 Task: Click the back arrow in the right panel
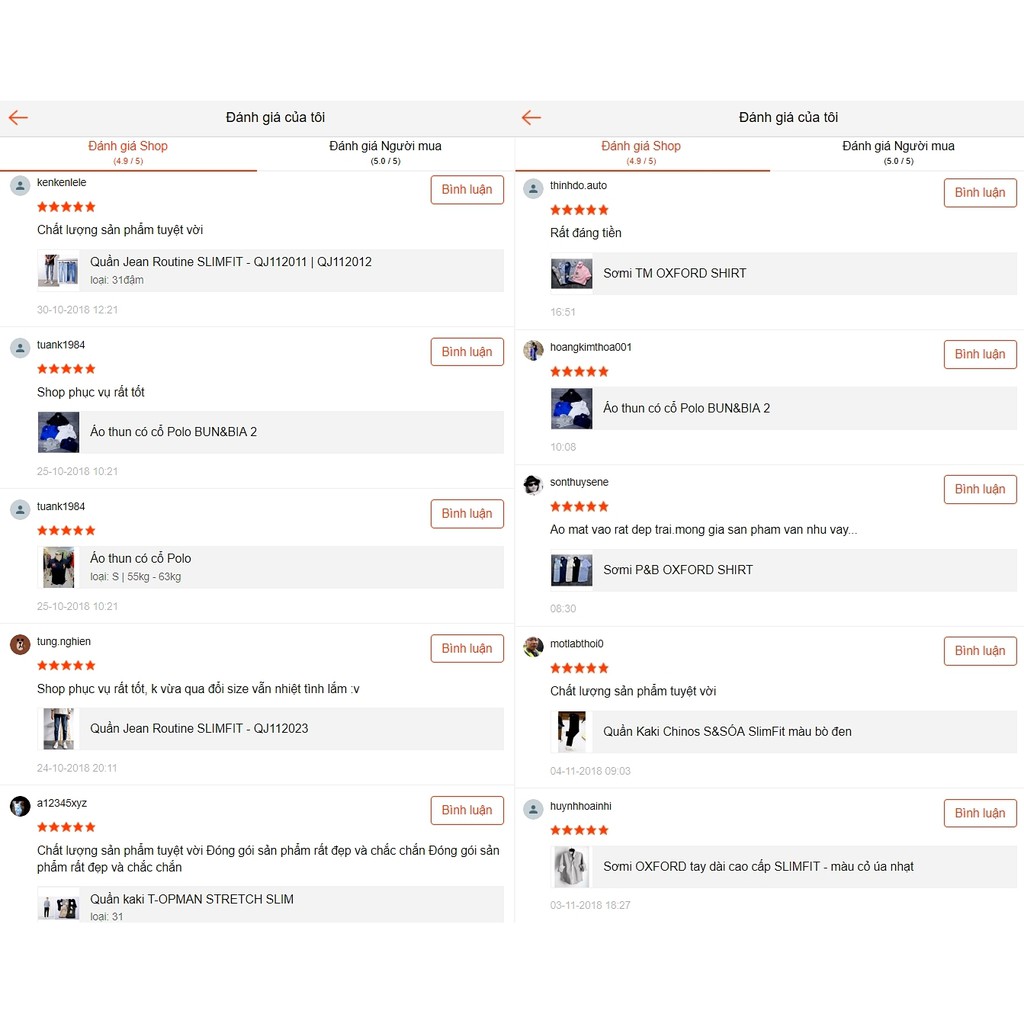(531, 118)
